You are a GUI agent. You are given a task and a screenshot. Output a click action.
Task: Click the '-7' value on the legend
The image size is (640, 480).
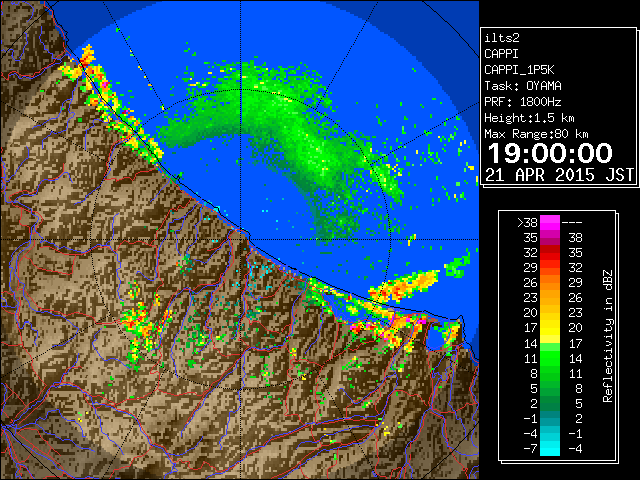point(530,448)
